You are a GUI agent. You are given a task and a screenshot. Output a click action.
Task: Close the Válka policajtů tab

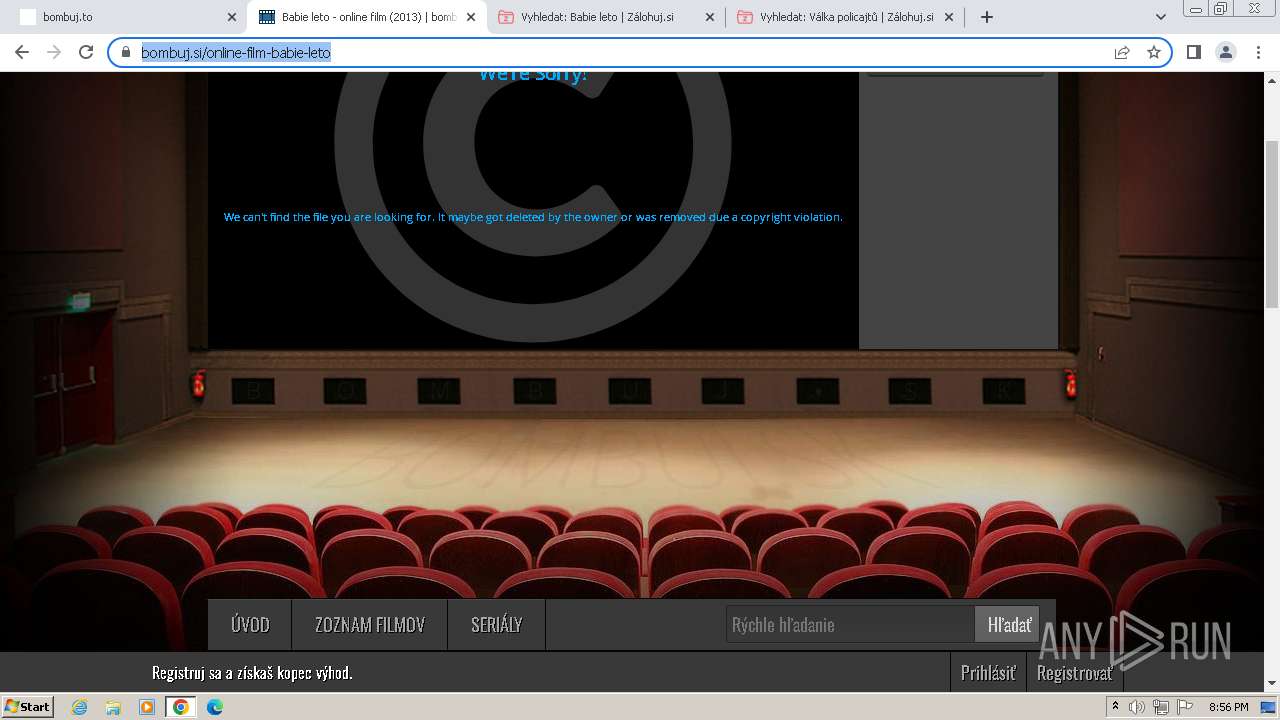pos(949,17)
